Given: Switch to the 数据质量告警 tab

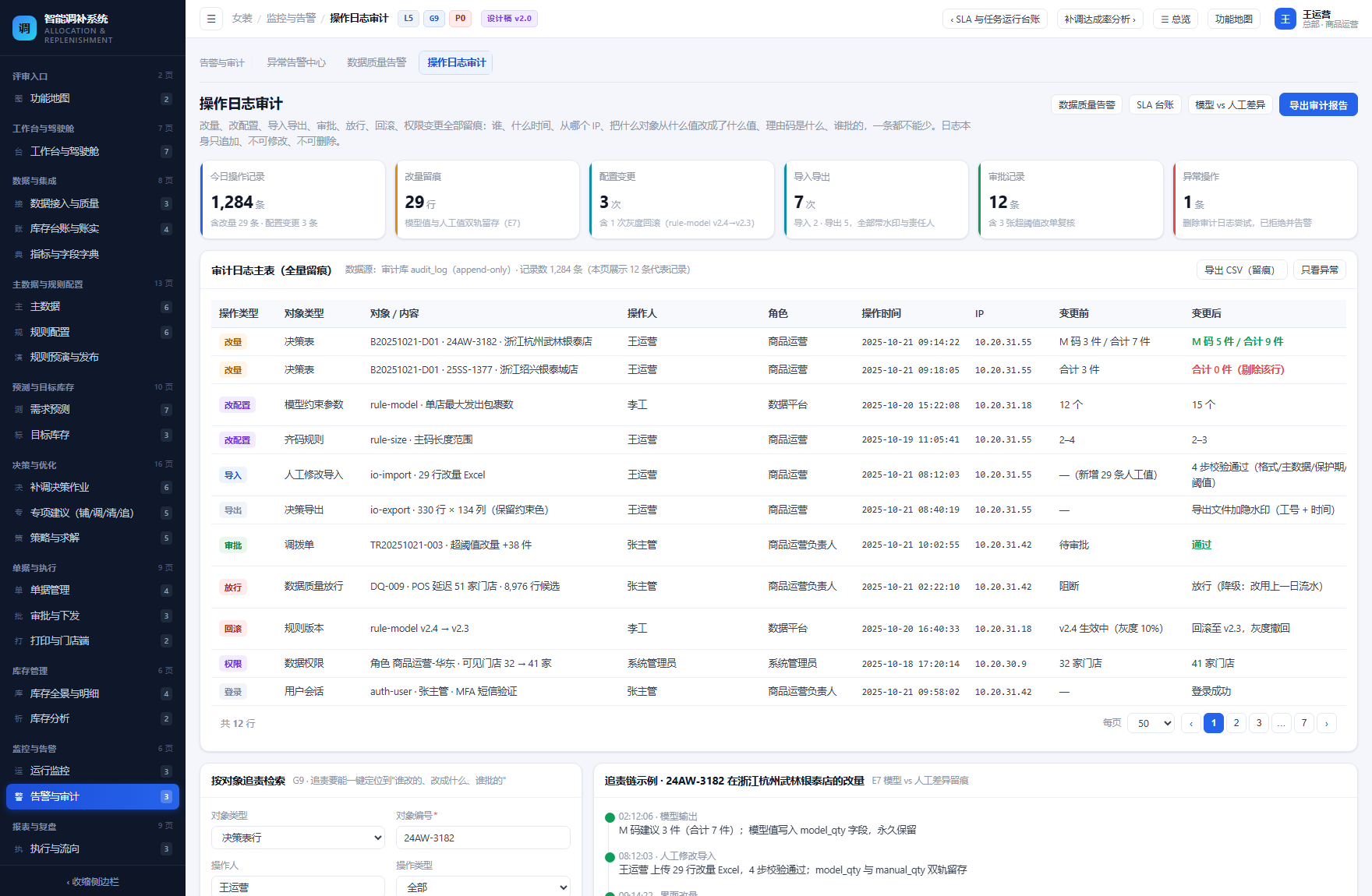Looking at the screenshot, I should coord(377,62).
